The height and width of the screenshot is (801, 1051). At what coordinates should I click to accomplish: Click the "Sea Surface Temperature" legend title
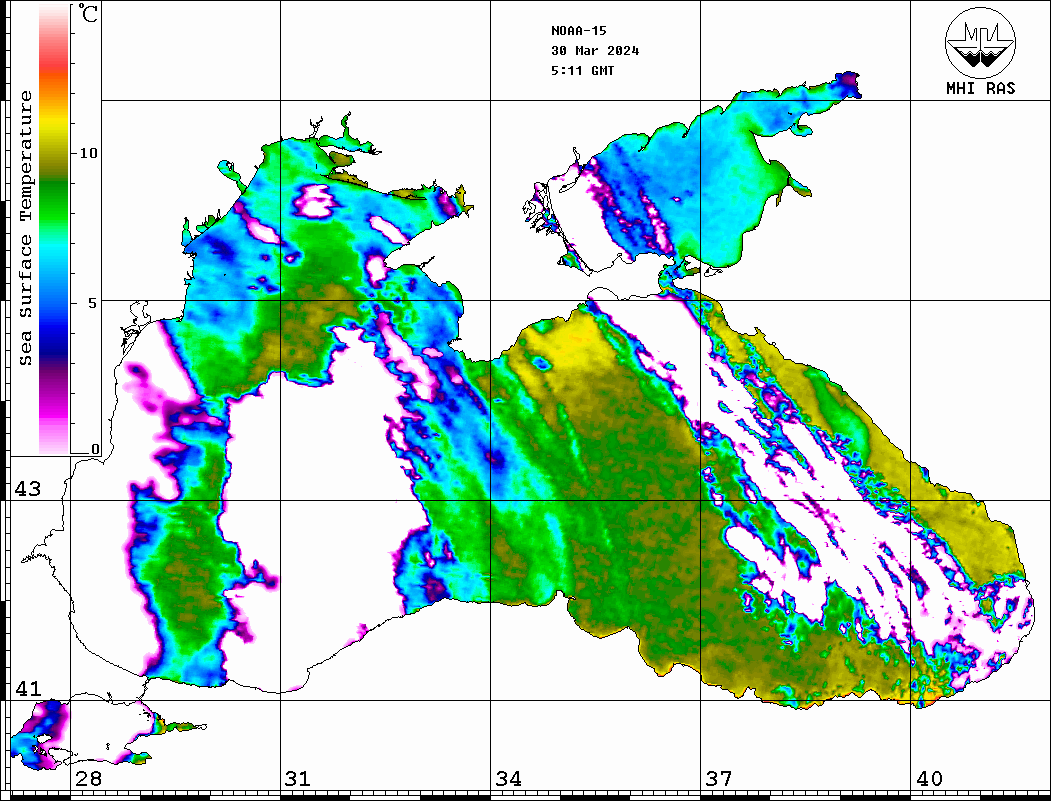click(25, 228)
